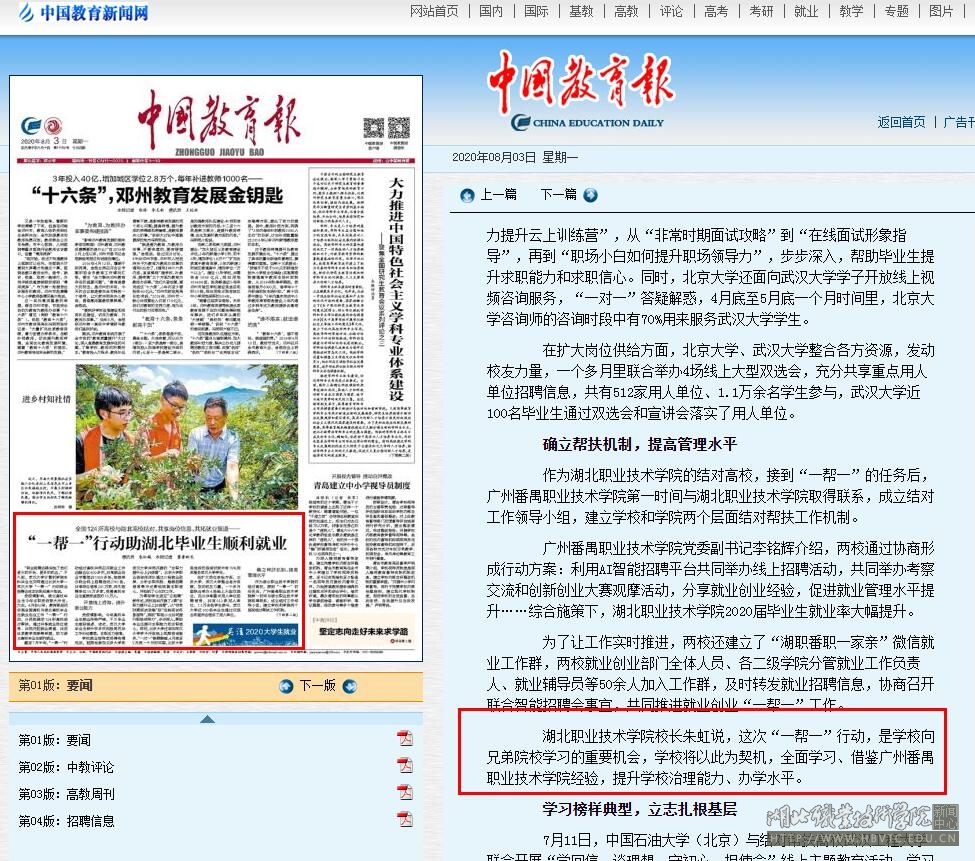Click the previous article arrow icon
The width and height of the screenshot is (975, 861).
pyautogui.click(x=467, y=195)
